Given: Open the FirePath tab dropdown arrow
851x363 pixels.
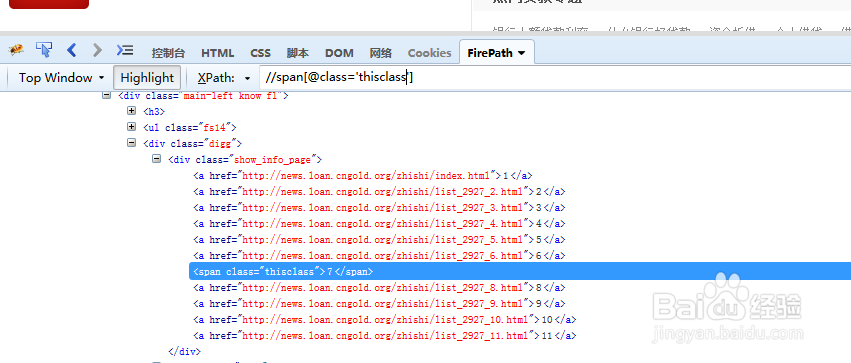Looking at the screenshot, I should (522, 53).
